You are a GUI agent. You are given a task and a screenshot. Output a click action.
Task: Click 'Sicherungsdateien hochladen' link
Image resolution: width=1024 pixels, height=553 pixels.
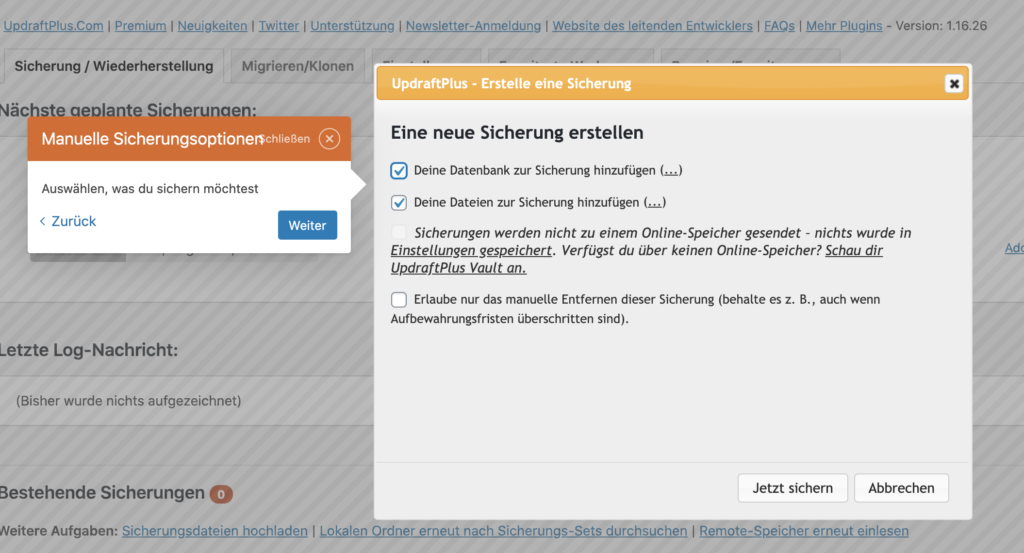coord(215,531)
